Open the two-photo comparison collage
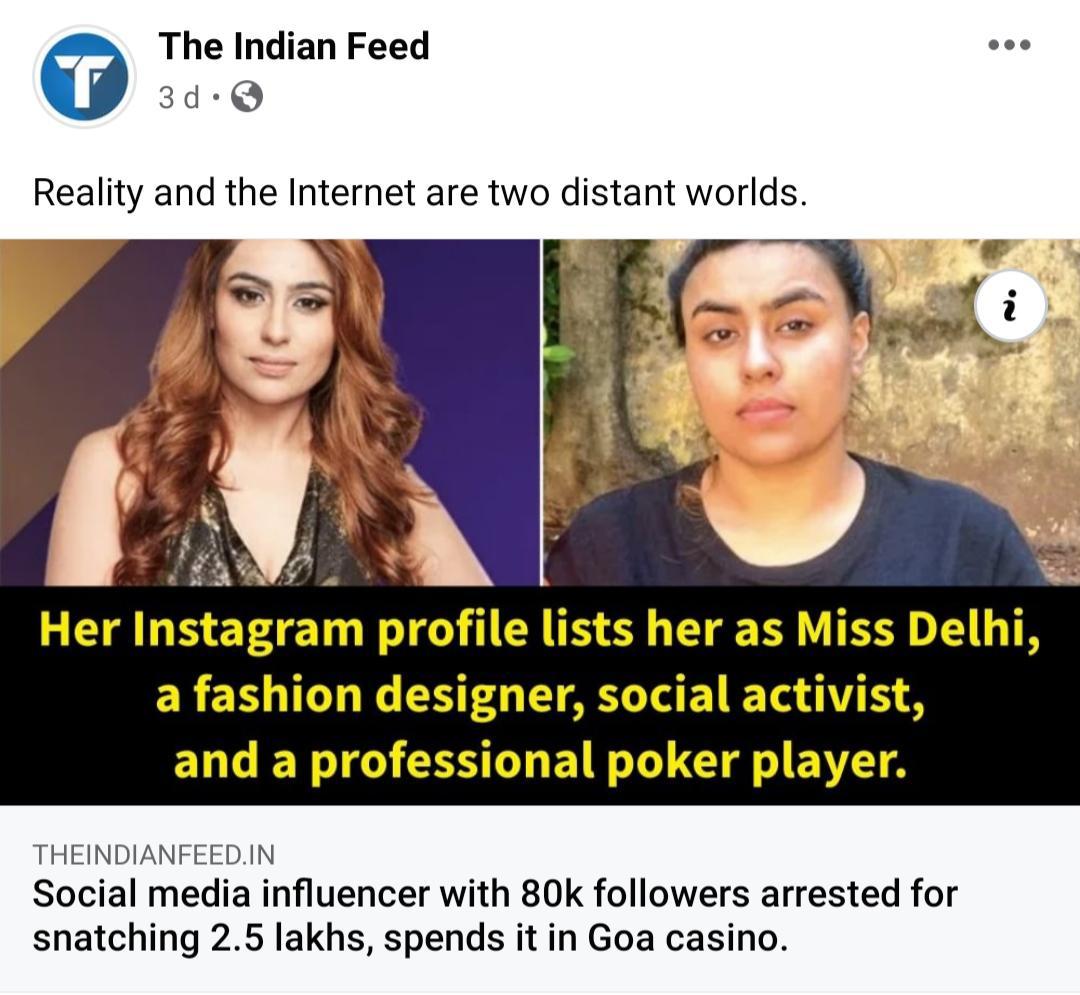 pos(540,410)
